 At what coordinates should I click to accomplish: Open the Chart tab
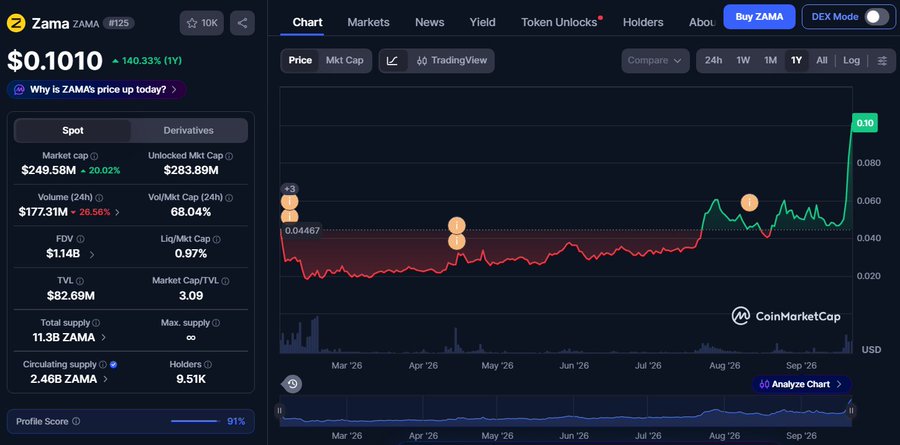click(308, 22)
